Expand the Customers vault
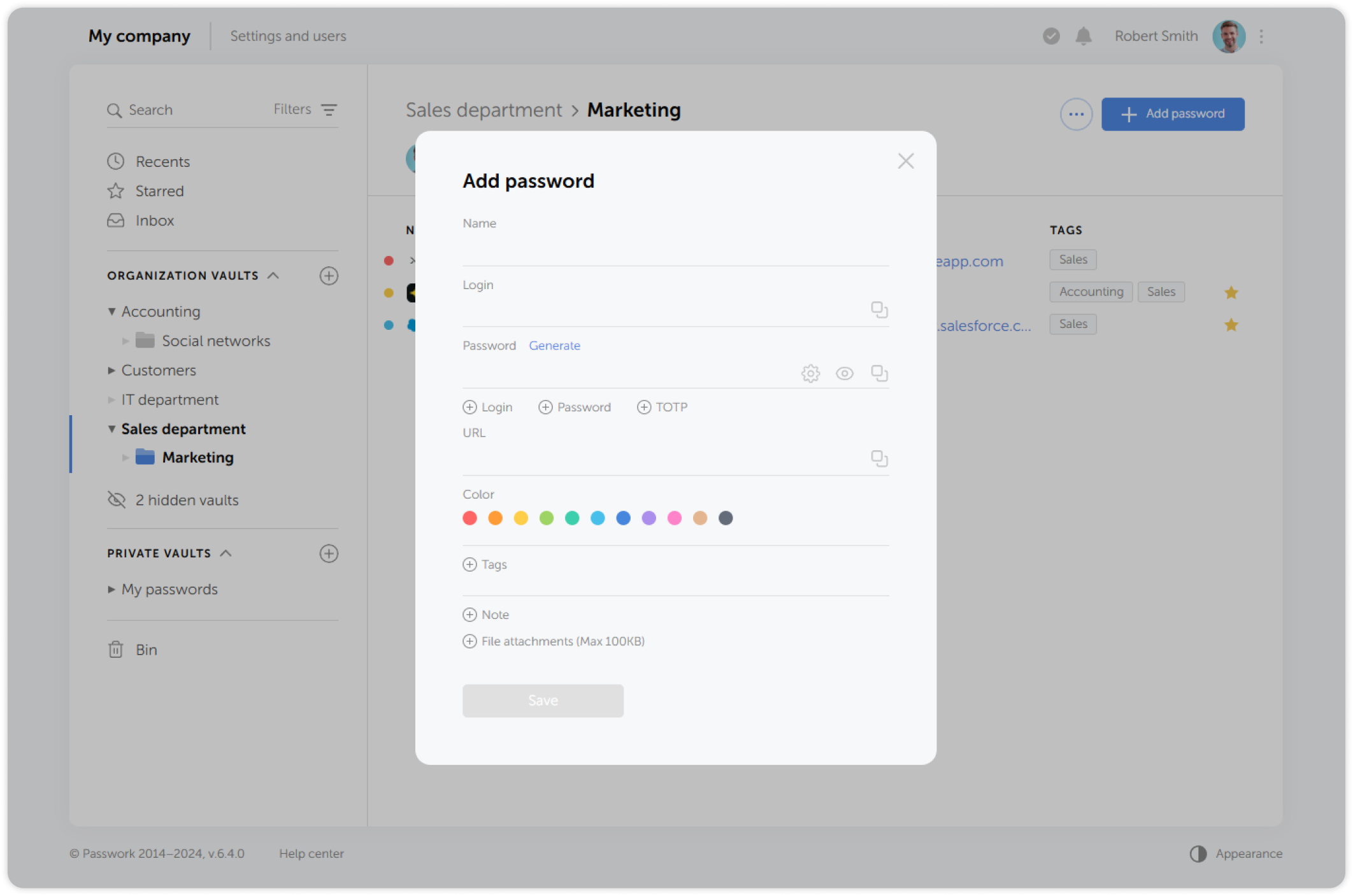 [111, 370]
